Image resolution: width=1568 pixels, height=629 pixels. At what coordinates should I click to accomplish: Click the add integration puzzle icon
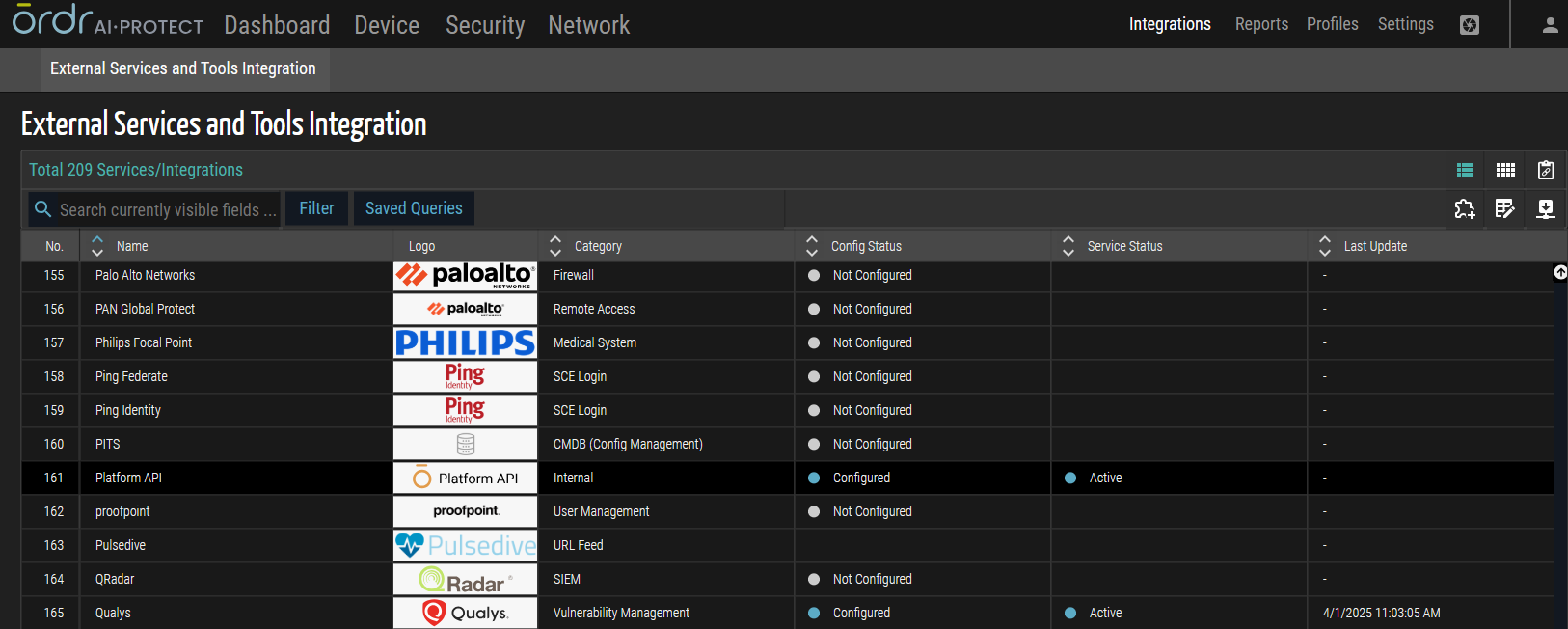click(1465, 208)
